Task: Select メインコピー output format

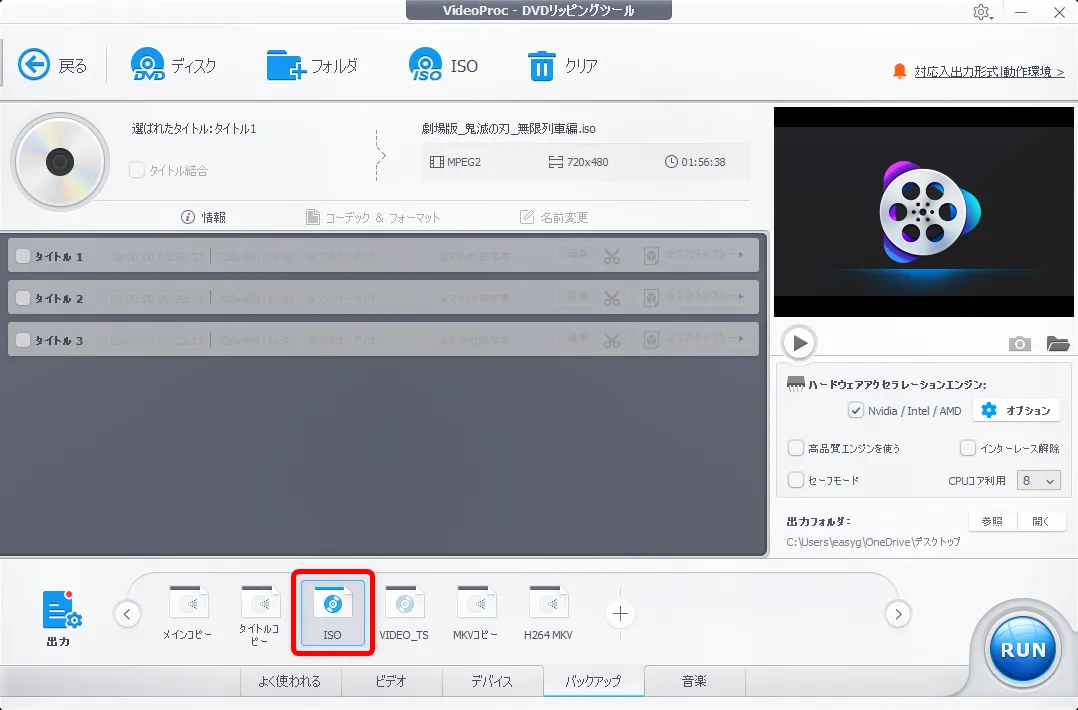Action: pyautogui.click(x=188, y=613)
